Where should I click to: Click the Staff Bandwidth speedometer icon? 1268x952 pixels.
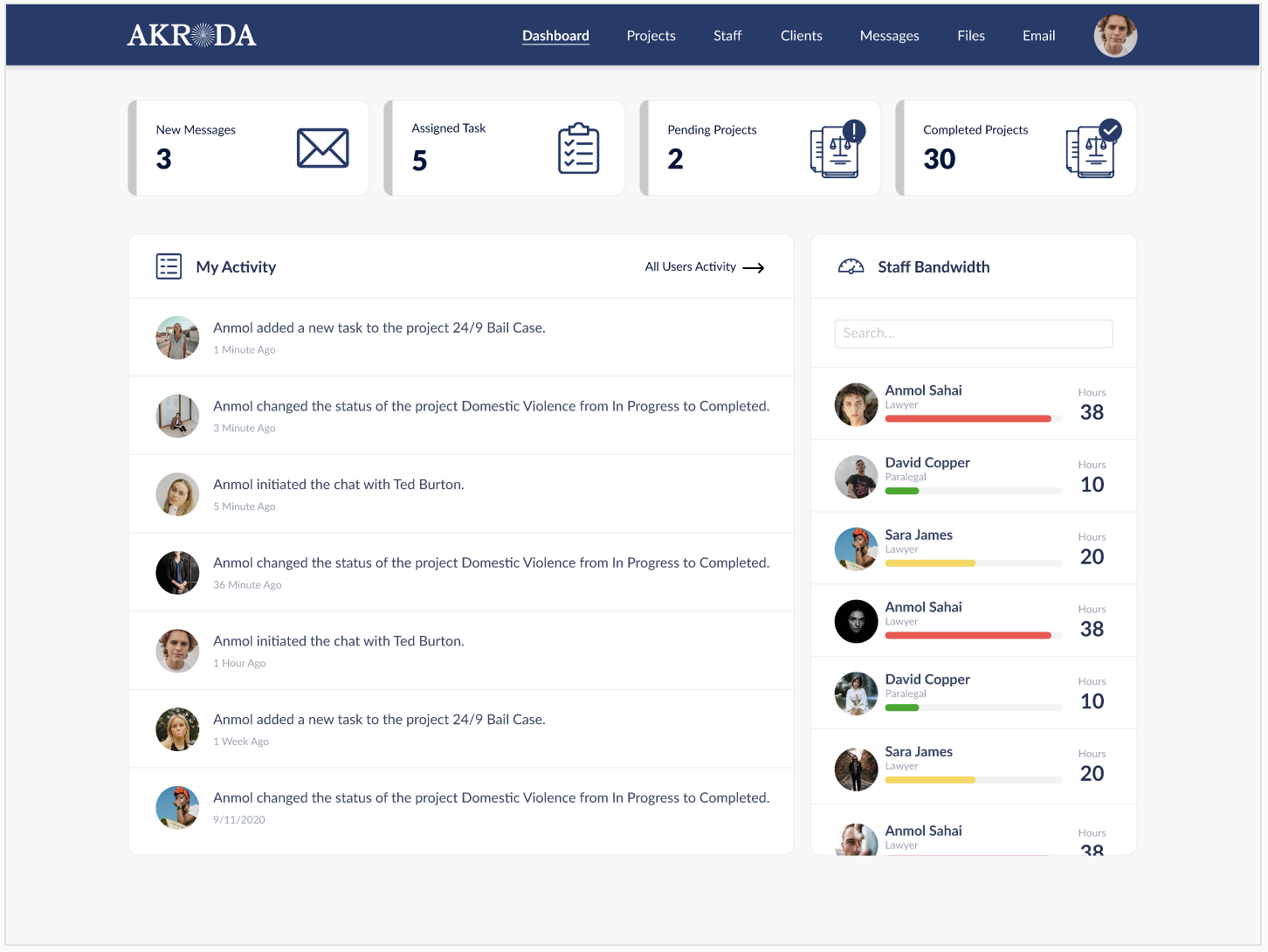tap(851, 266)
